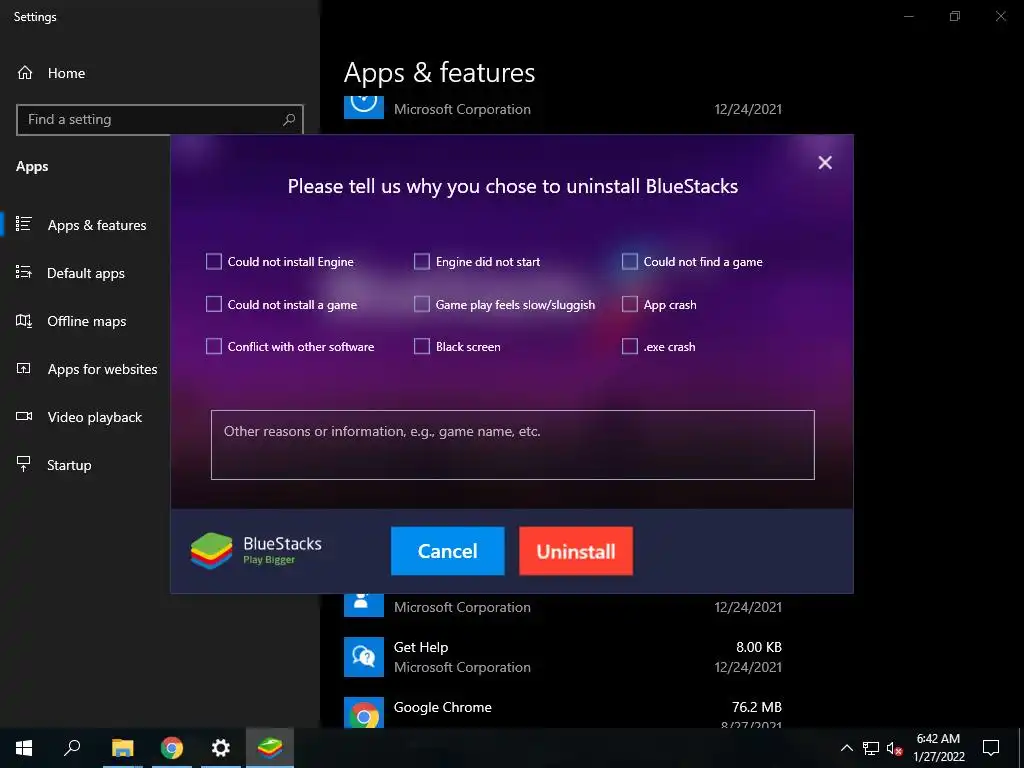Click the 'Other reasons' text field
Image resolution: width=1024 pixels, height=768 pixels.
click(513, 445)
